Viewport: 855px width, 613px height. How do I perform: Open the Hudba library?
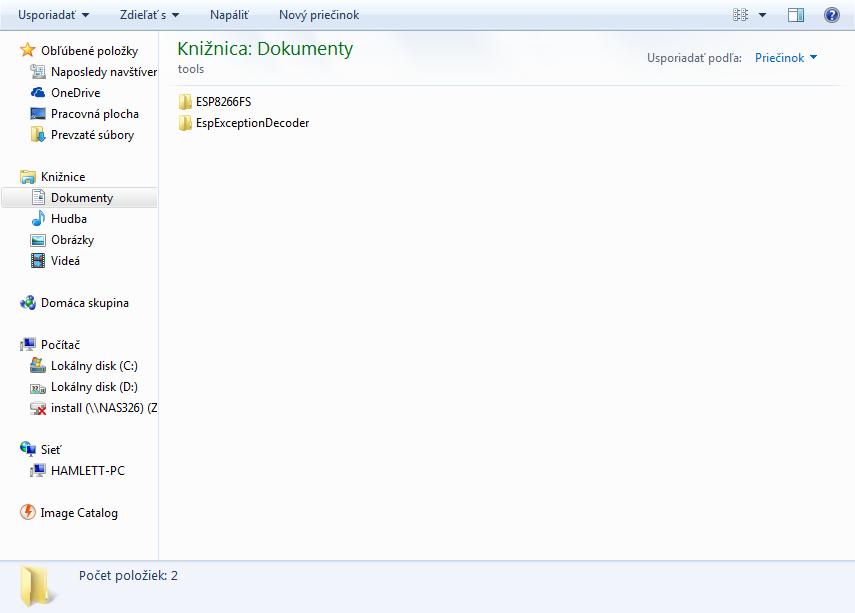pyautogui.click(x=68, y=219)
